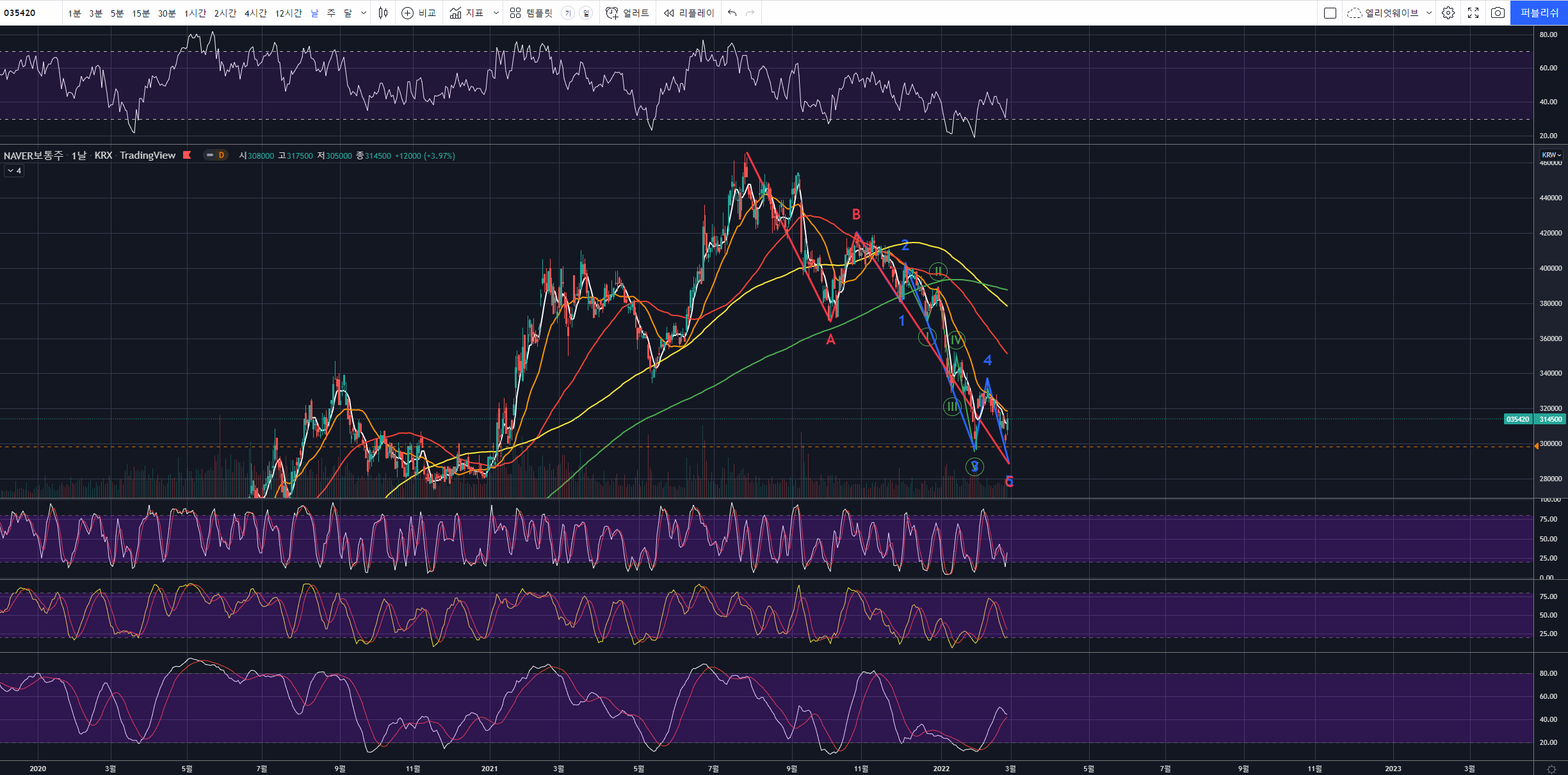Start bar 리플레이 replay mode
Image resolution: width=1568 pixels, height=775 pixels.
pos(689,13)
